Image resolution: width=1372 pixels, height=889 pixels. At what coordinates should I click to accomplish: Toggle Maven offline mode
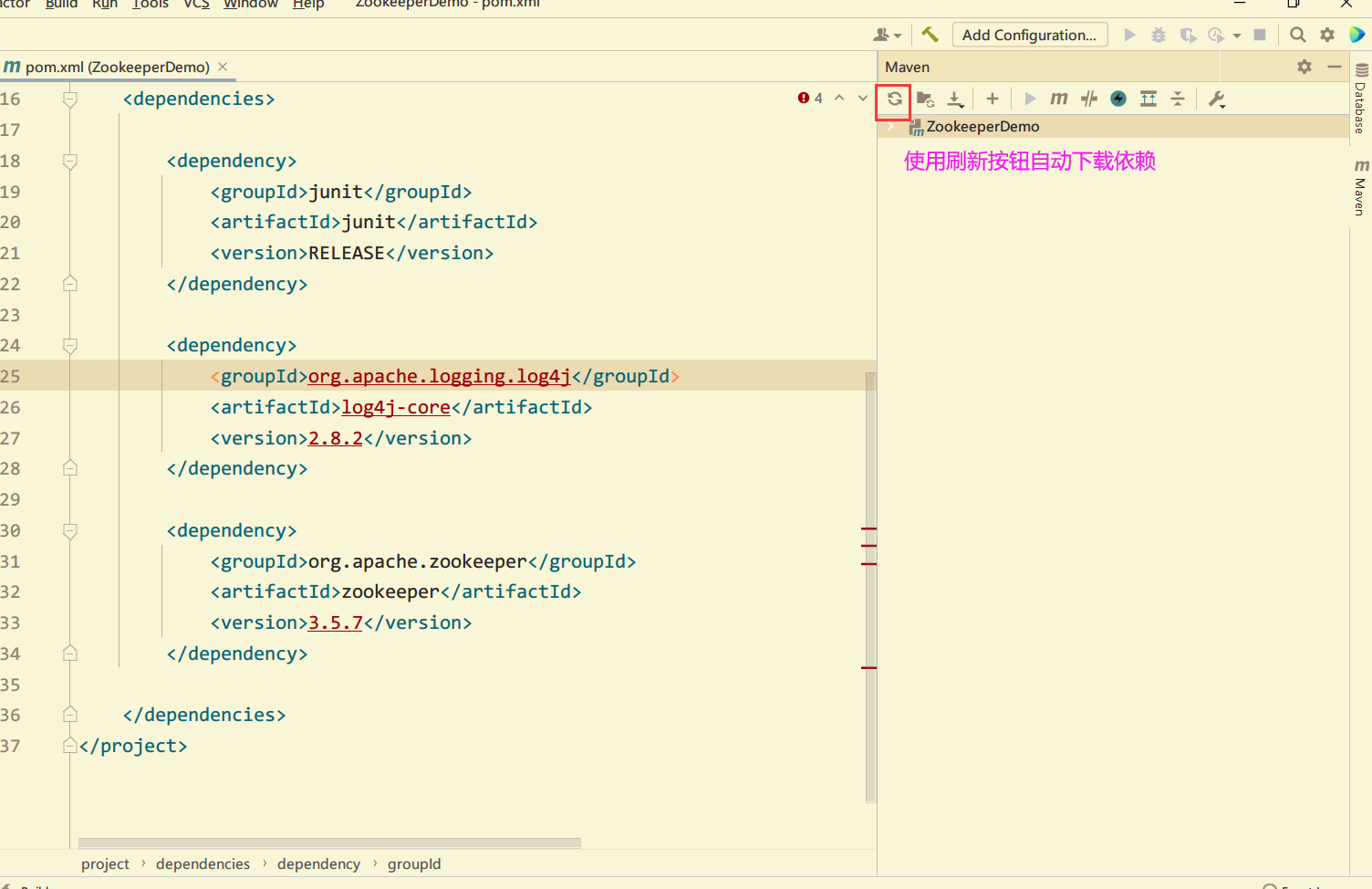[1089, 99]
